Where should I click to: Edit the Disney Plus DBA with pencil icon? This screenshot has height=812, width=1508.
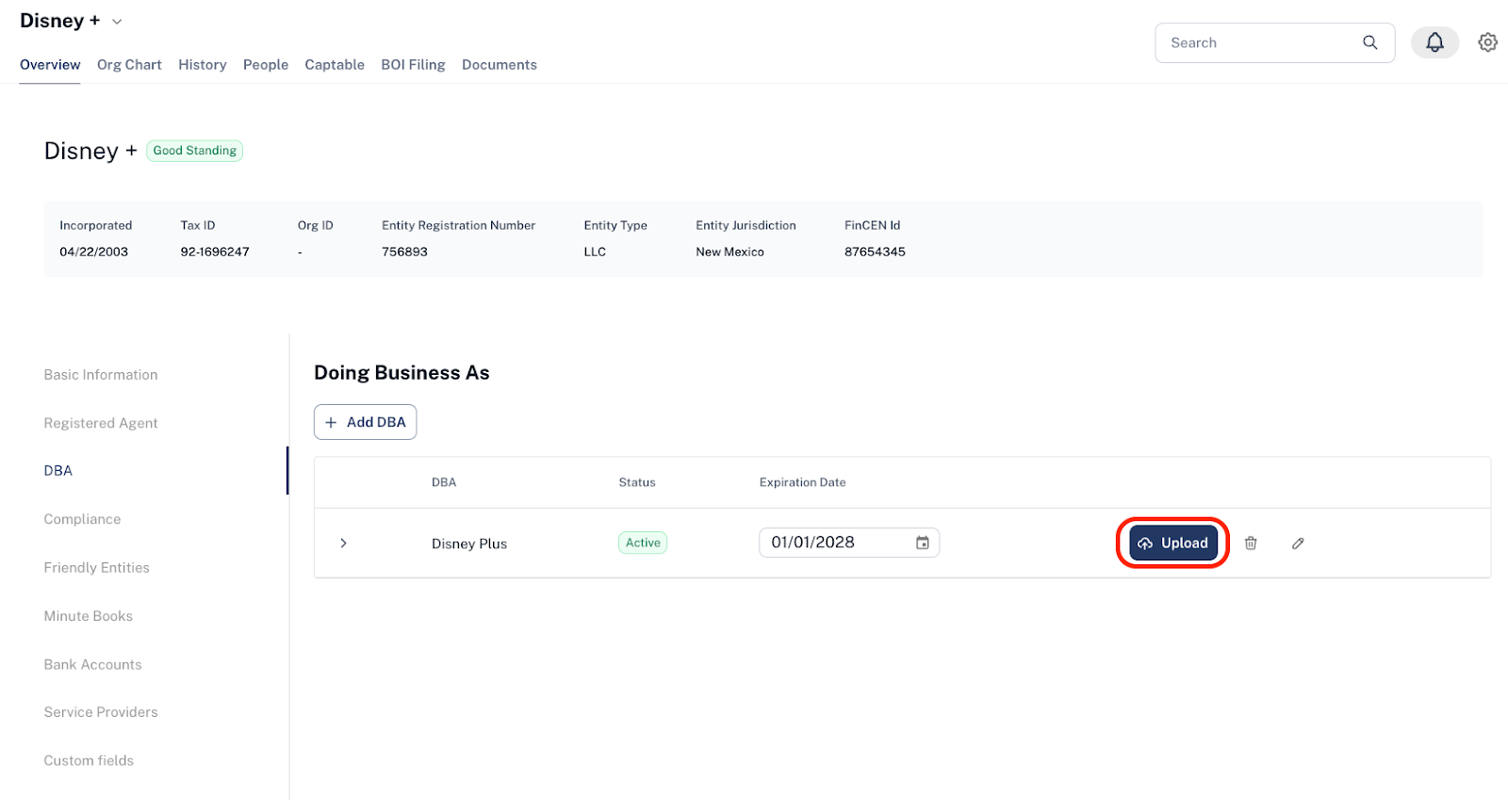coord(1298,544)
